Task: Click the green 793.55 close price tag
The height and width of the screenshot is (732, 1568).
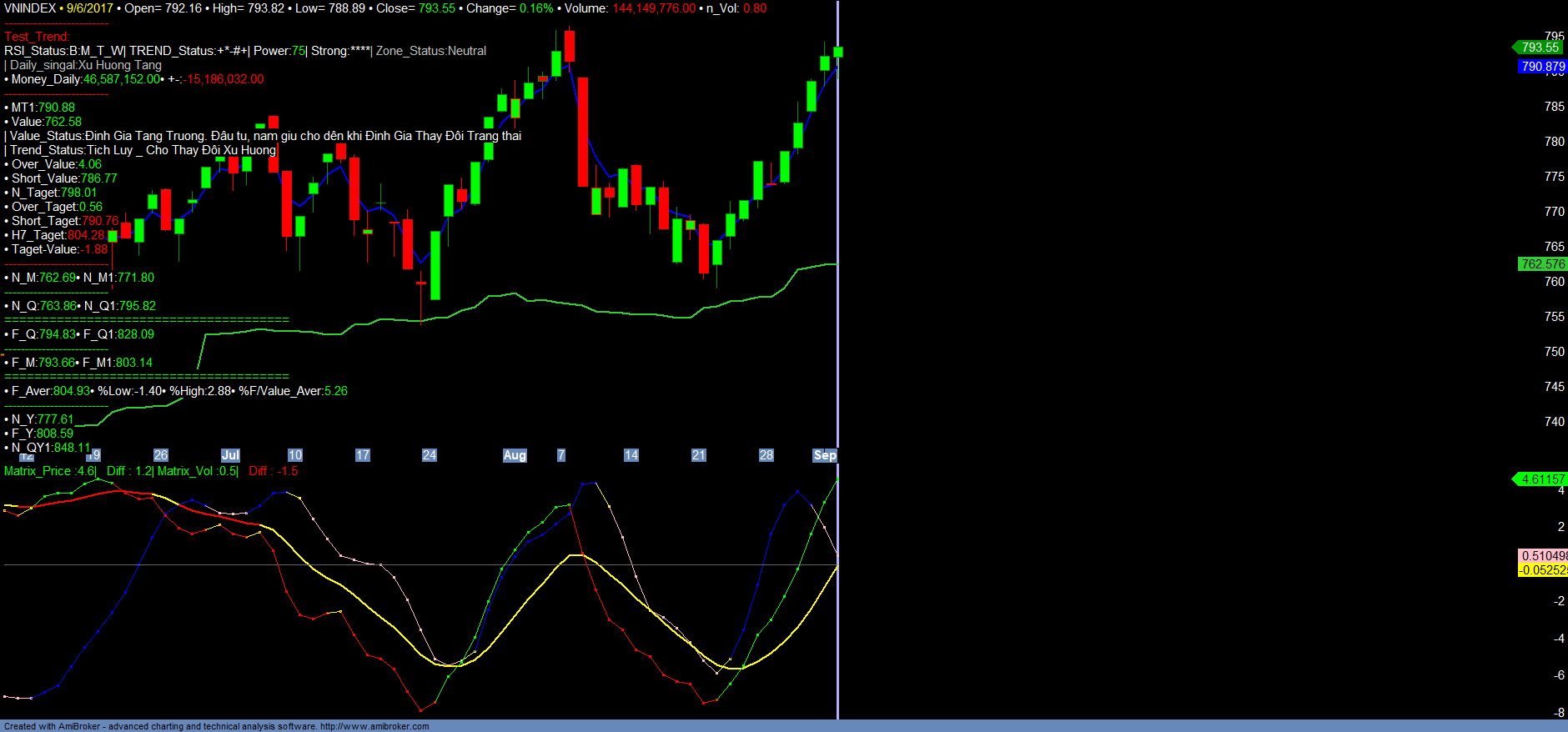Action: [1539, 48]
